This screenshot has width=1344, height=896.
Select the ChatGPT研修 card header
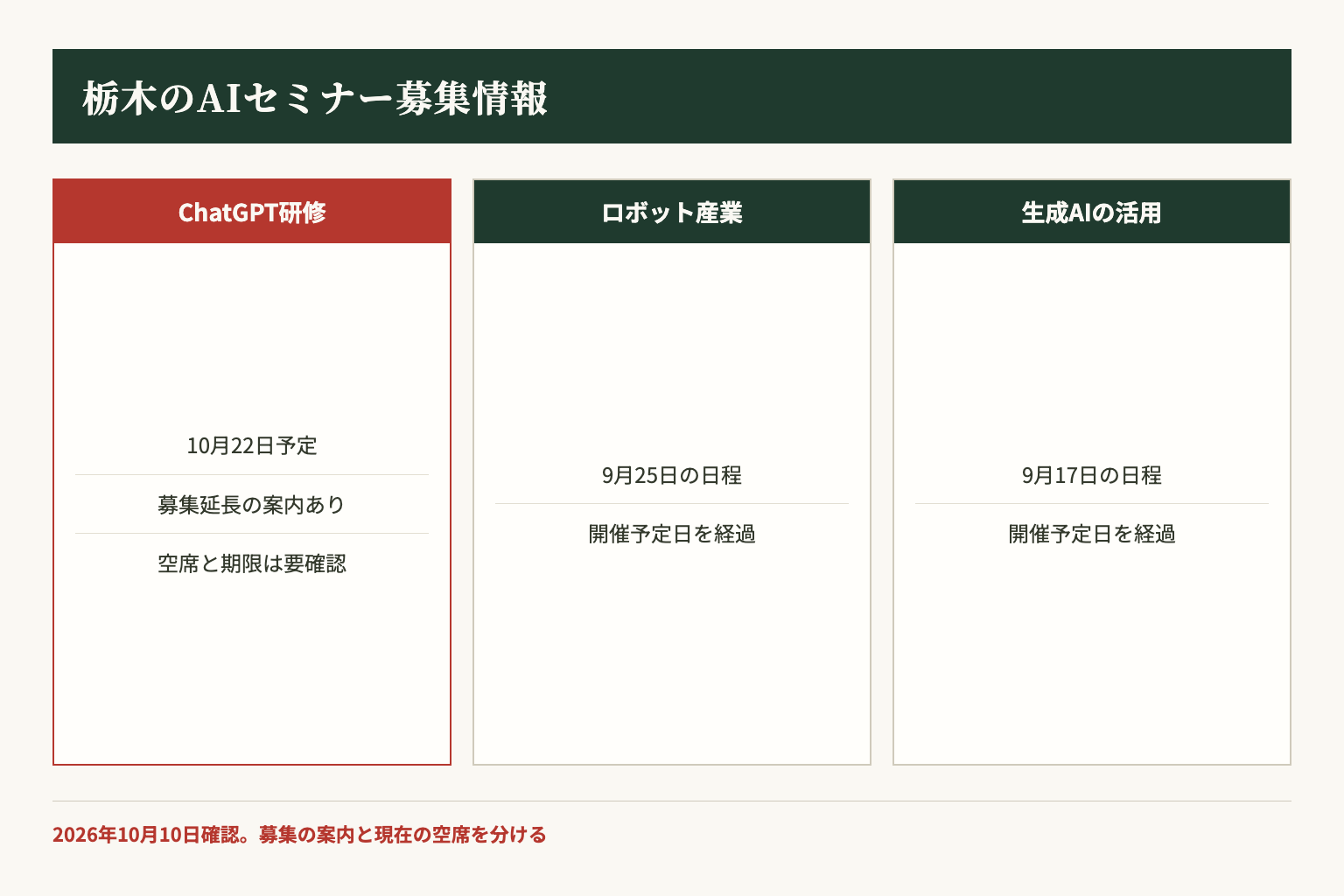(252, 212)
